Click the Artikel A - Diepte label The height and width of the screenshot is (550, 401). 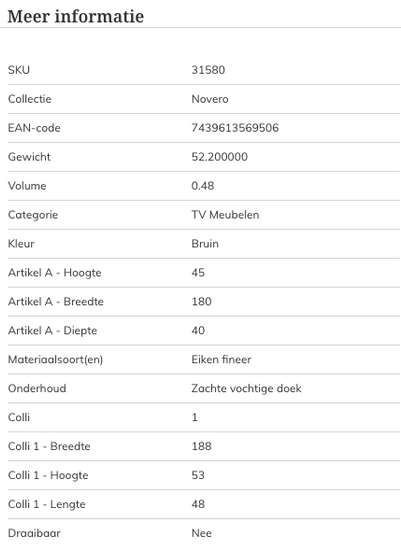pos(53,330)
